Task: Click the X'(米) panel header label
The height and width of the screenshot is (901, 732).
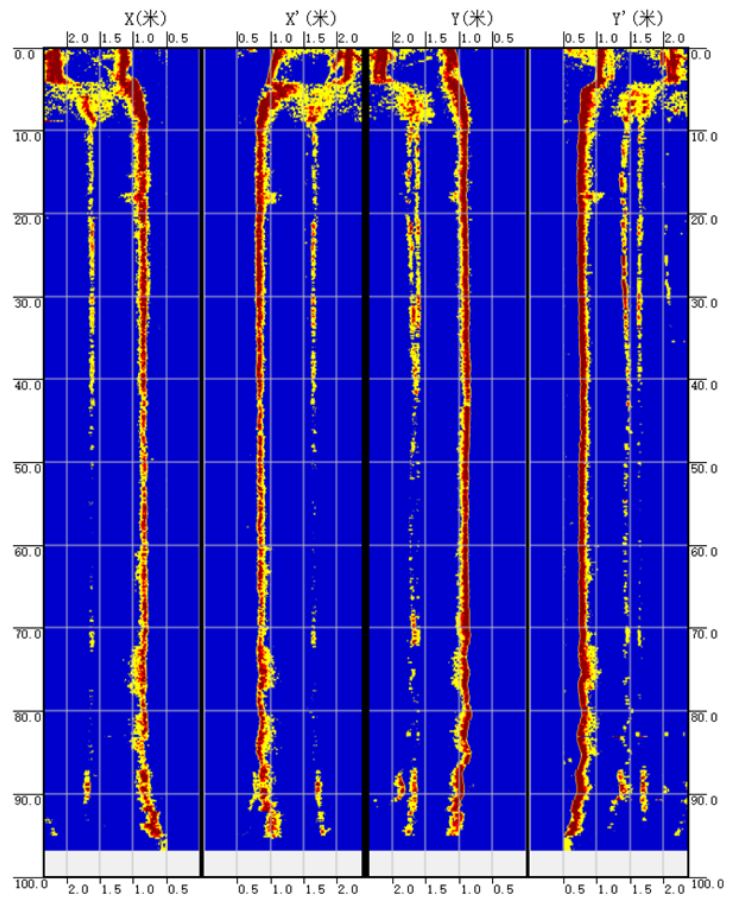Action: (312, 18)
